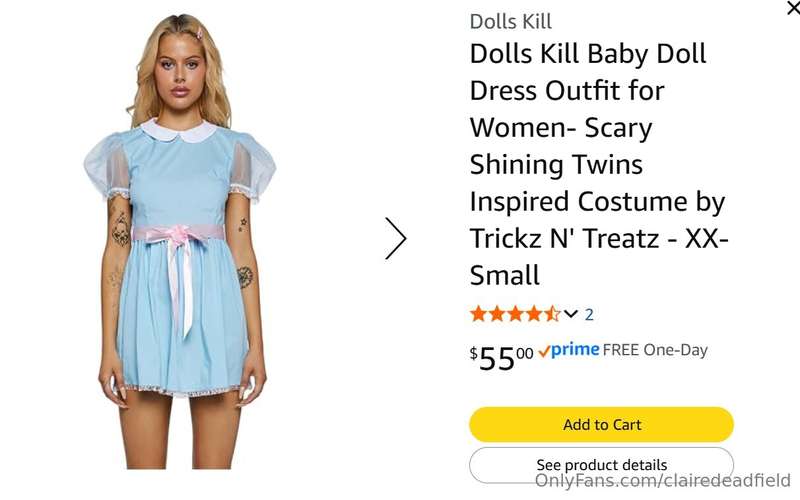This screenshot has height=500, width=800.
Task: Add the costume to cart
Action: click(602, 424)
